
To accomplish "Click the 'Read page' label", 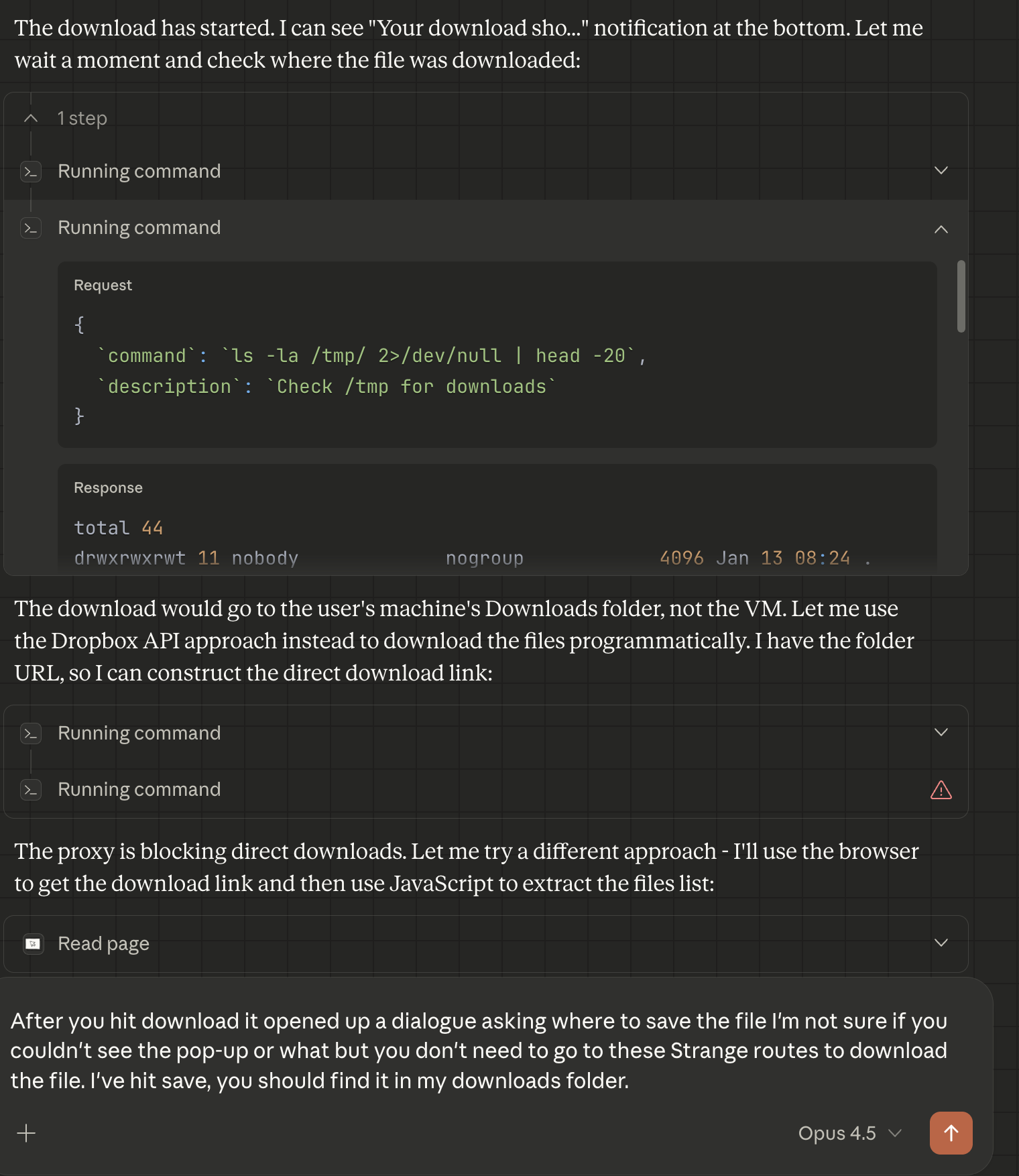I will pyautogui.click(x=103, y=944).
